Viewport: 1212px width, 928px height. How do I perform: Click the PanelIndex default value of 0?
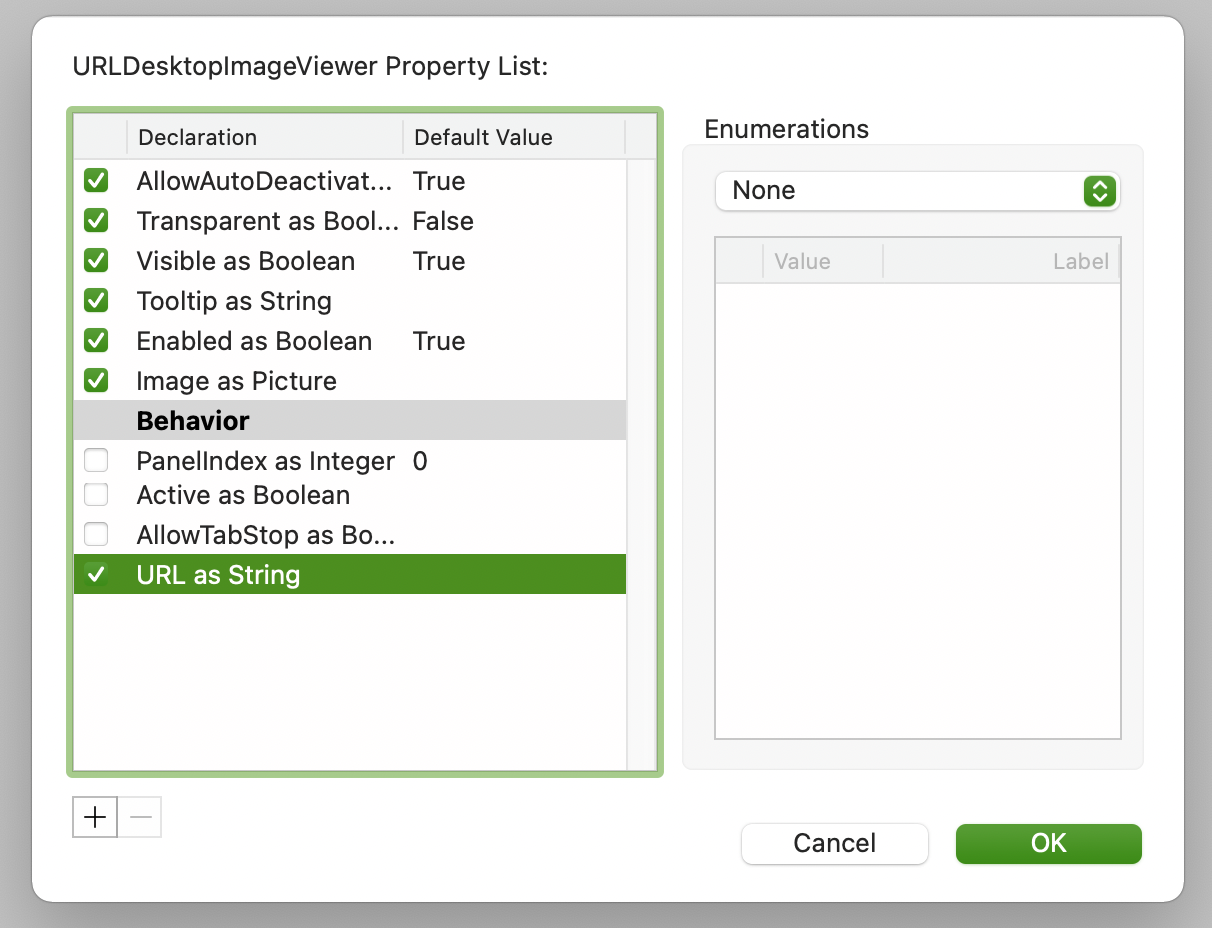pyautogui.click(x=421, y=460)
